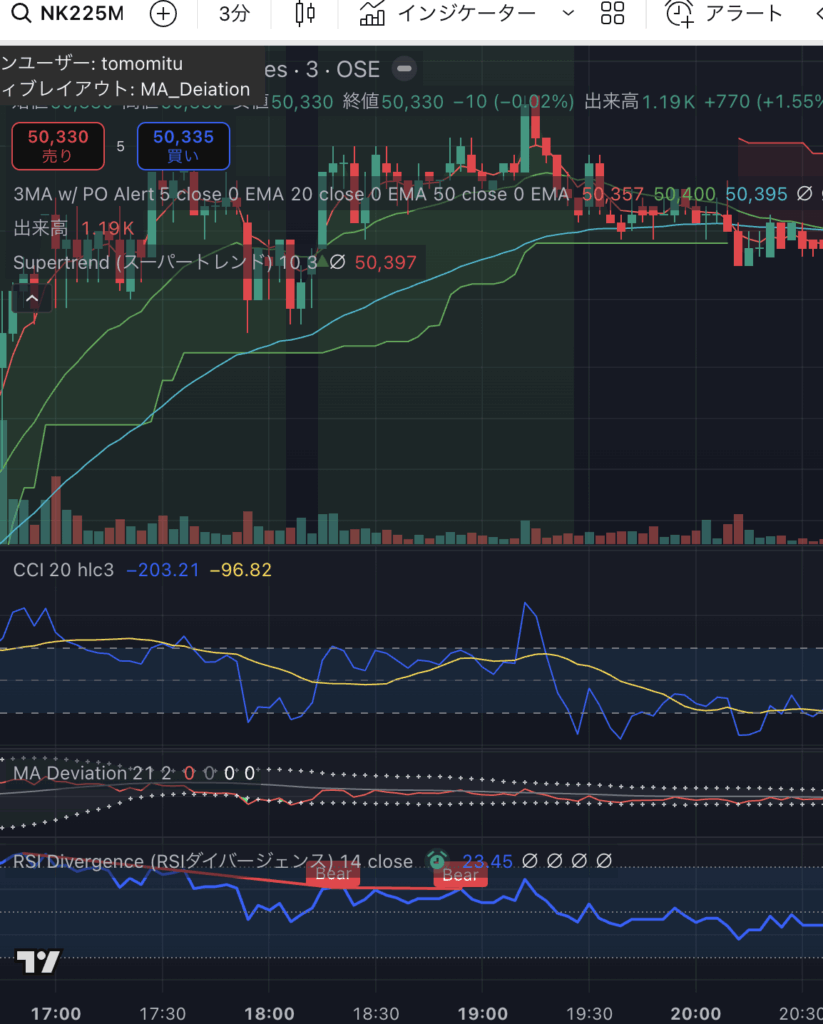Viewport: 823px width, 1024px height.
Task: Click the add symbol plus icon
Action: 163,14
